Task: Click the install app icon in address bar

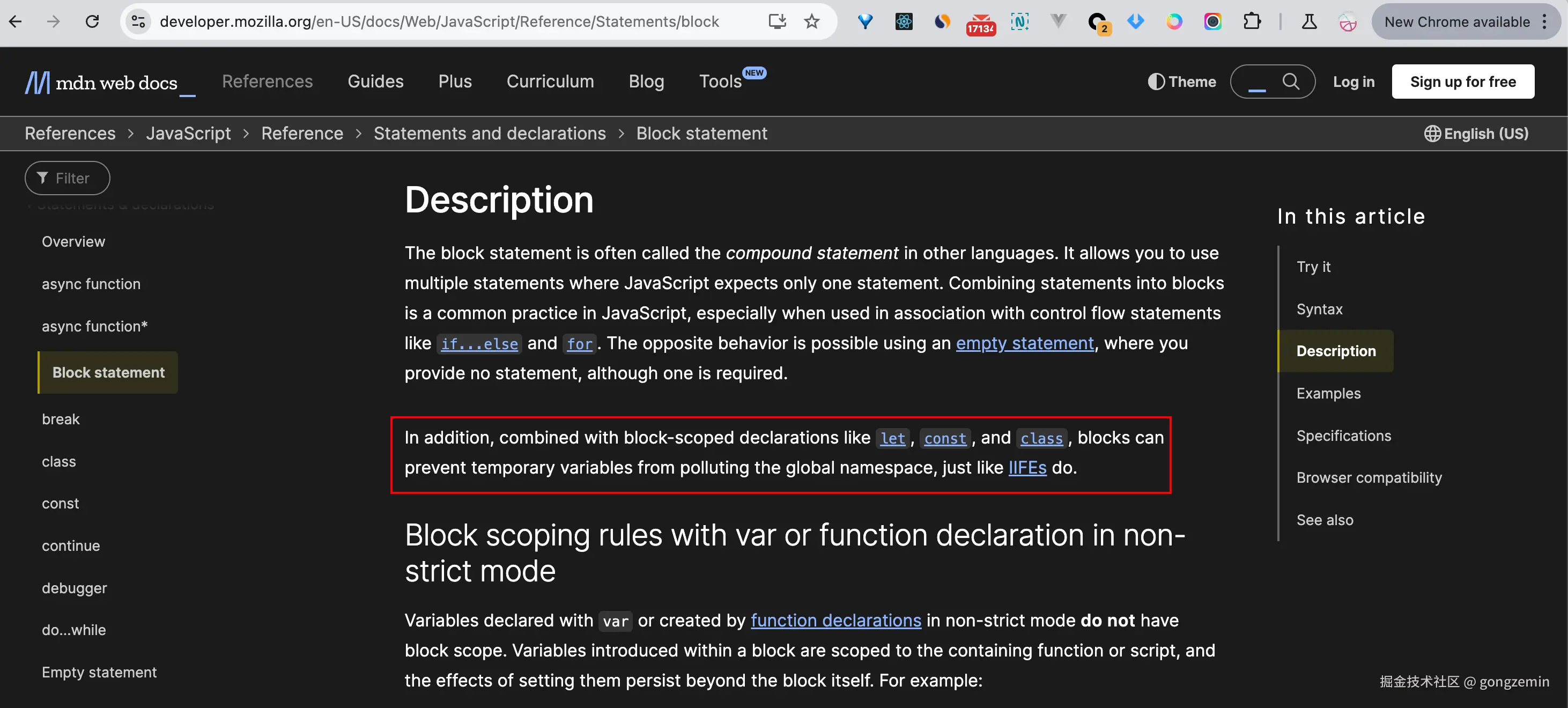Action: point(776,22)
